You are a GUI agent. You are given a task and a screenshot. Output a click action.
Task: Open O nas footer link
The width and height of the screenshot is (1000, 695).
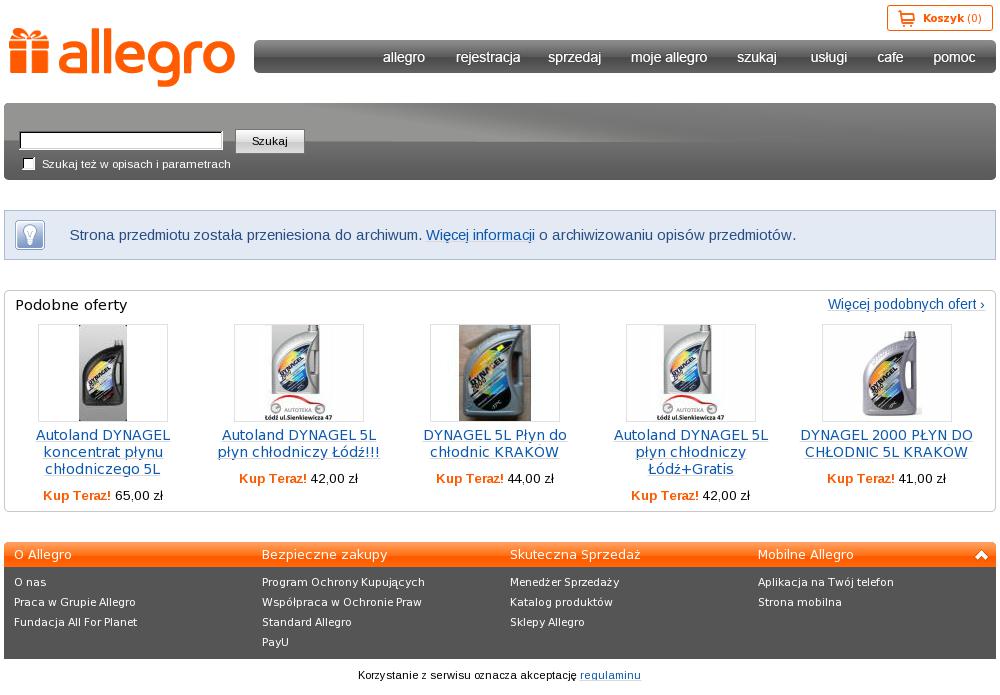coord(30,582)
